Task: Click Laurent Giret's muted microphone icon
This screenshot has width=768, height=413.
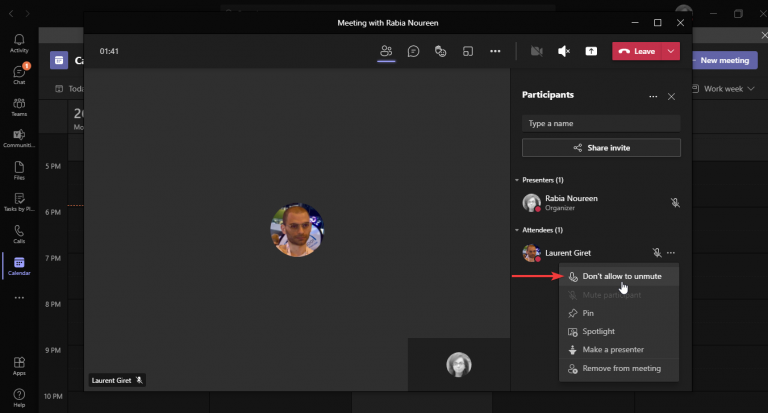Action: tap(657, 253)
